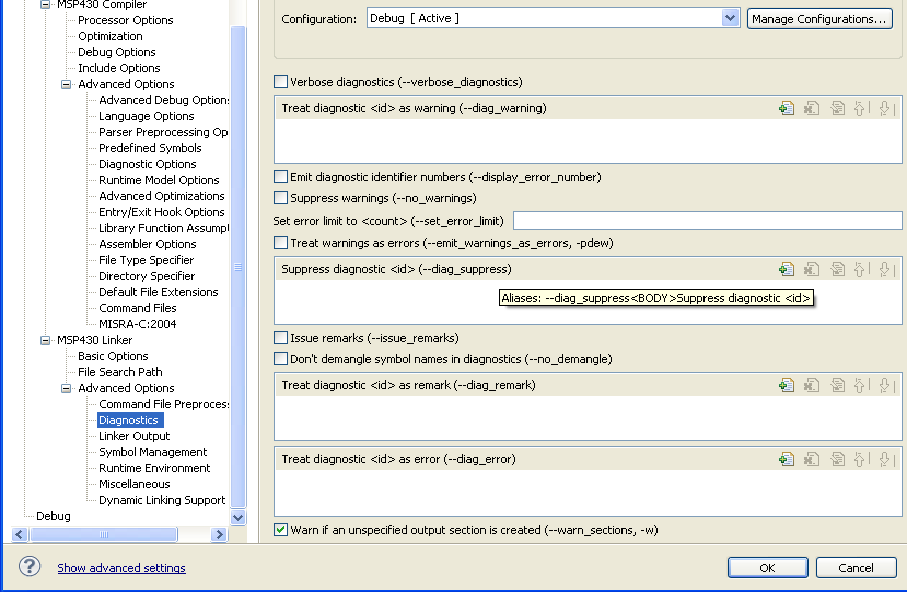908x592 pixels.
Task: Click Delete icon in the diag_warning list
Action: click(812, 108)
